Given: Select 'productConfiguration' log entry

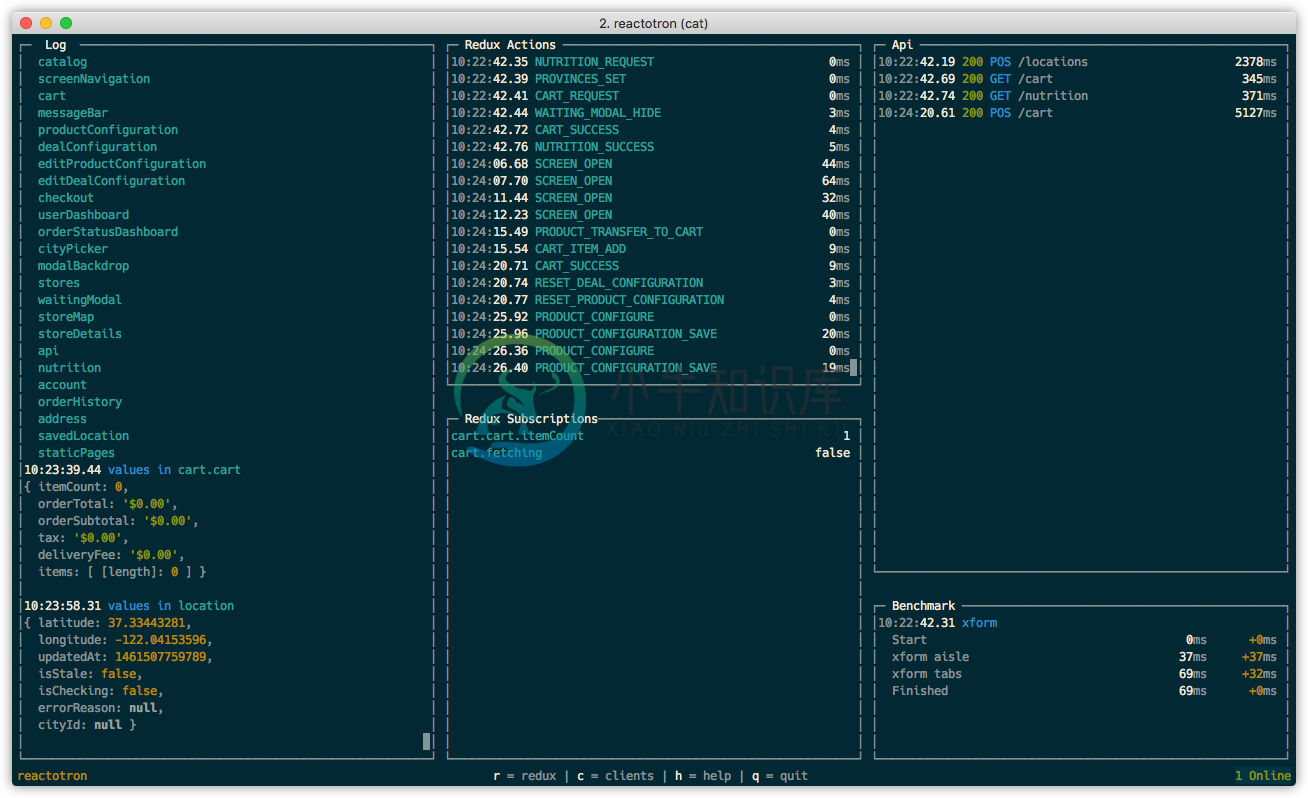Looking at the screenshot, I should (108, 130).
